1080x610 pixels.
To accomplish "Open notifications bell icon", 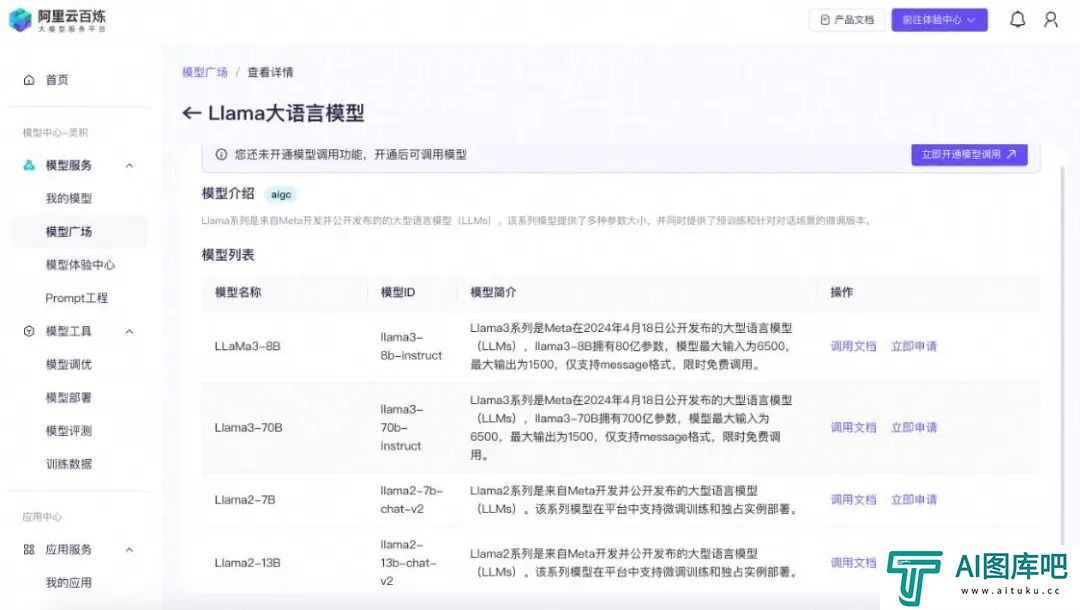I will pos(1017,19).
